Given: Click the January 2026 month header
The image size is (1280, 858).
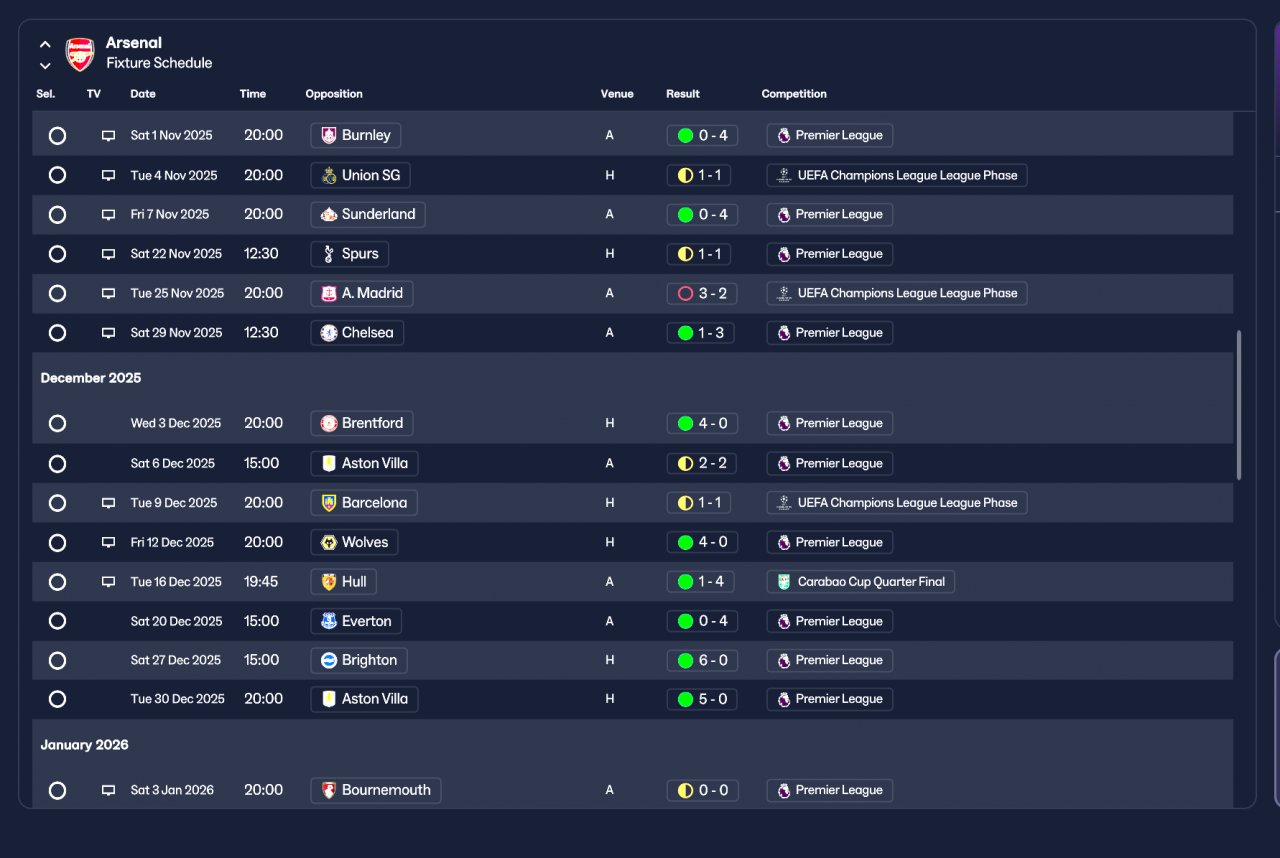Looking at the screenshot, I should tap(85, 745).
